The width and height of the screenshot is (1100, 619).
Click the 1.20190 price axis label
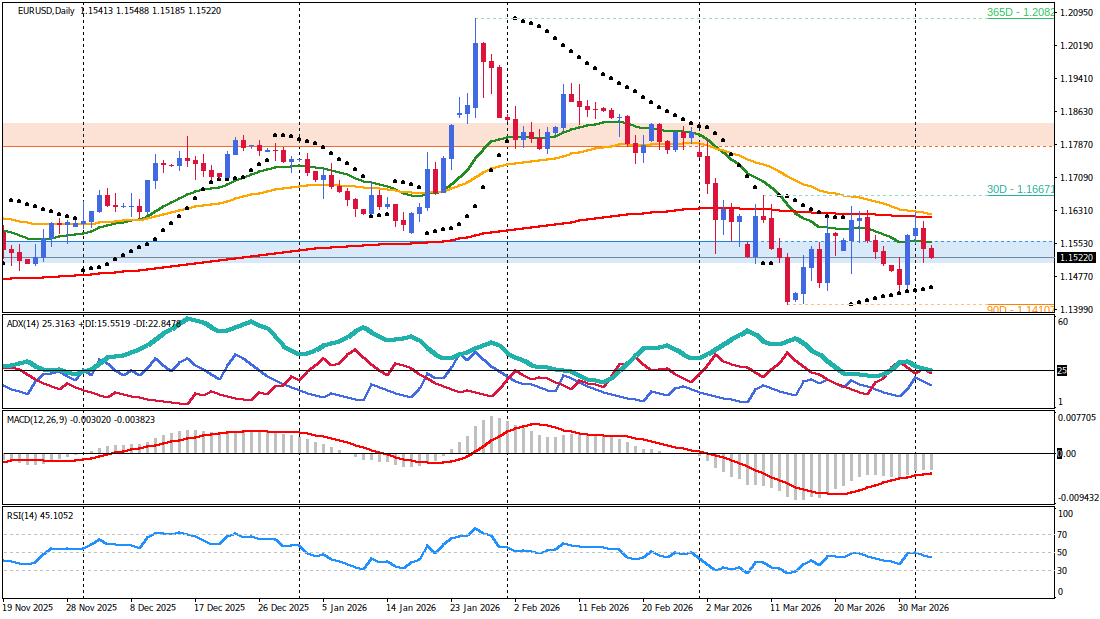pos(1077,46)
